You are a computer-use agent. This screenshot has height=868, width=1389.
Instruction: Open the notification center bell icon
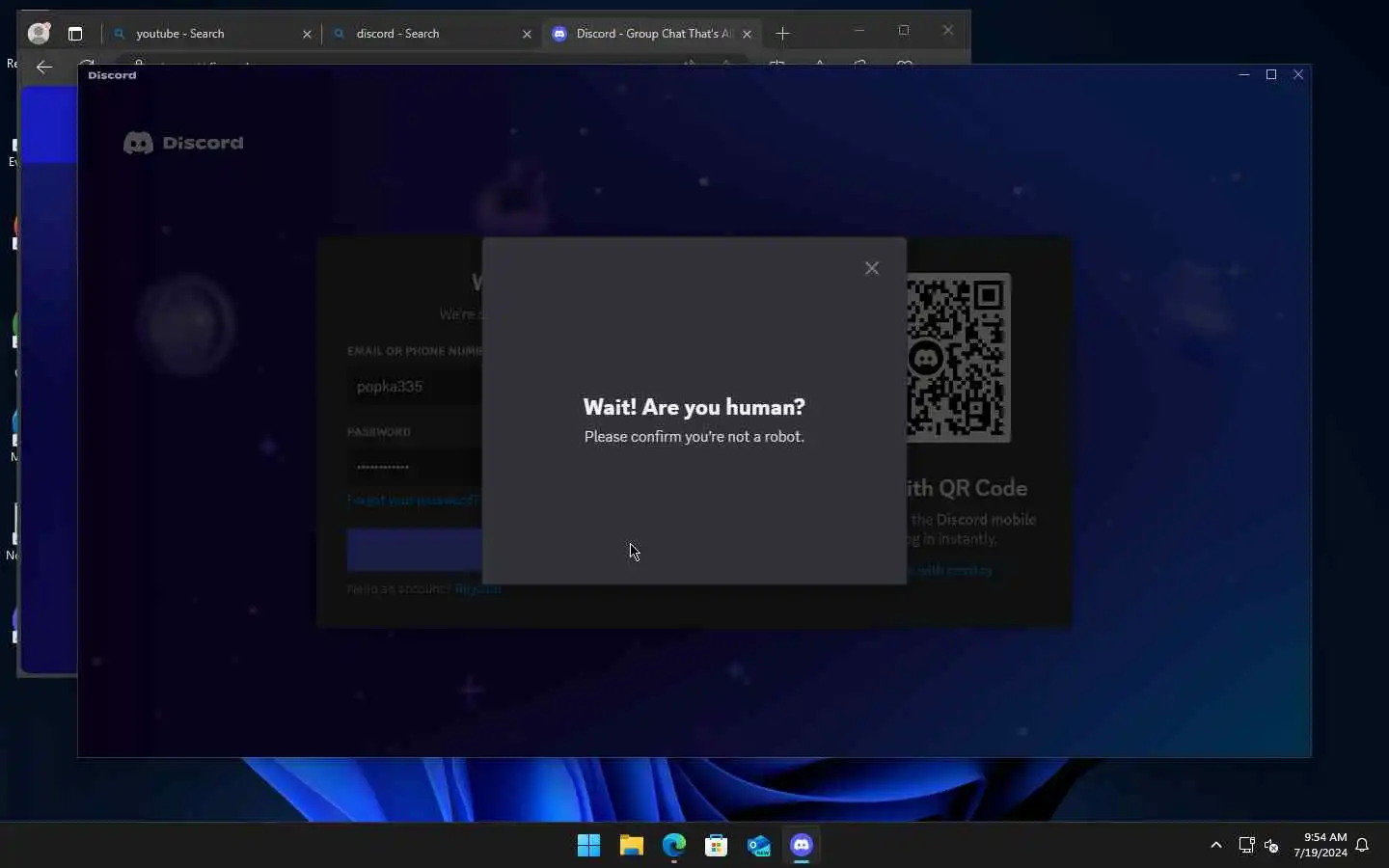(1362, 846)
